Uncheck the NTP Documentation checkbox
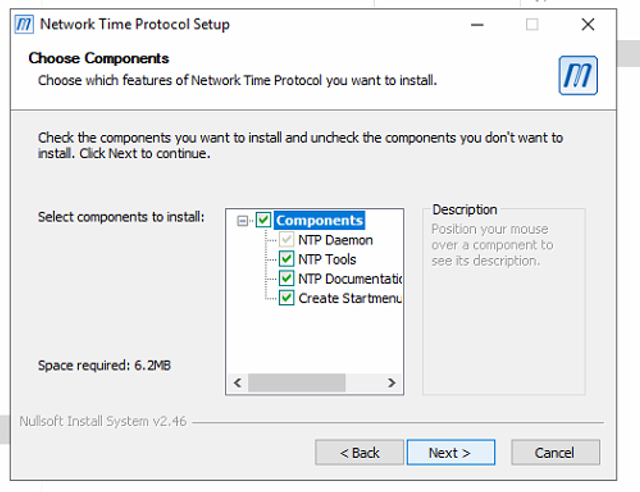Screen dimensions: 640x492 [x=287, y=279]
